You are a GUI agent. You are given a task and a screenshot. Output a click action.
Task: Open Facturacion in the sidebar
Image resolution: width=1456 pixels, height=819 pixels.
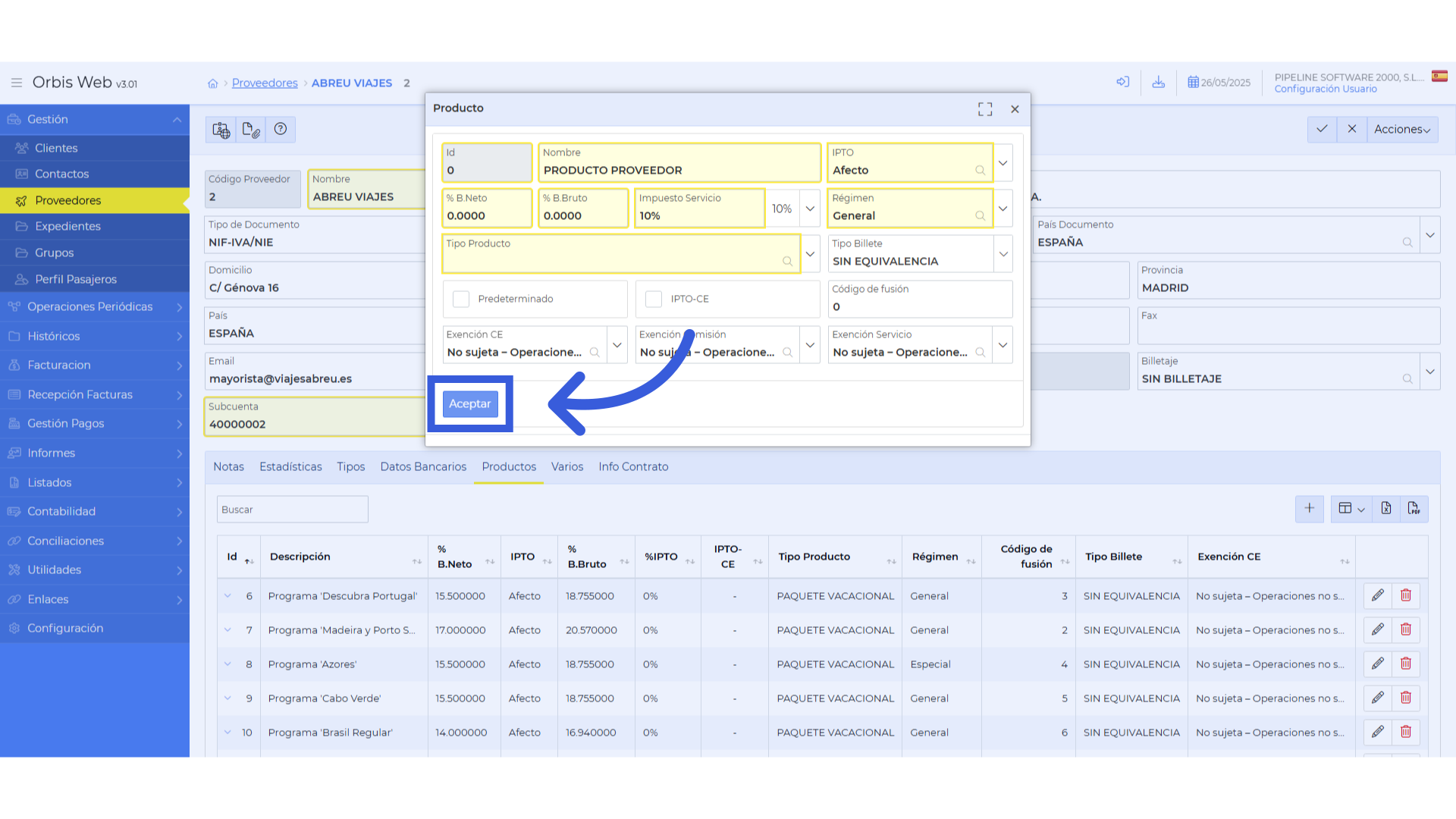[x=95, y=365]
